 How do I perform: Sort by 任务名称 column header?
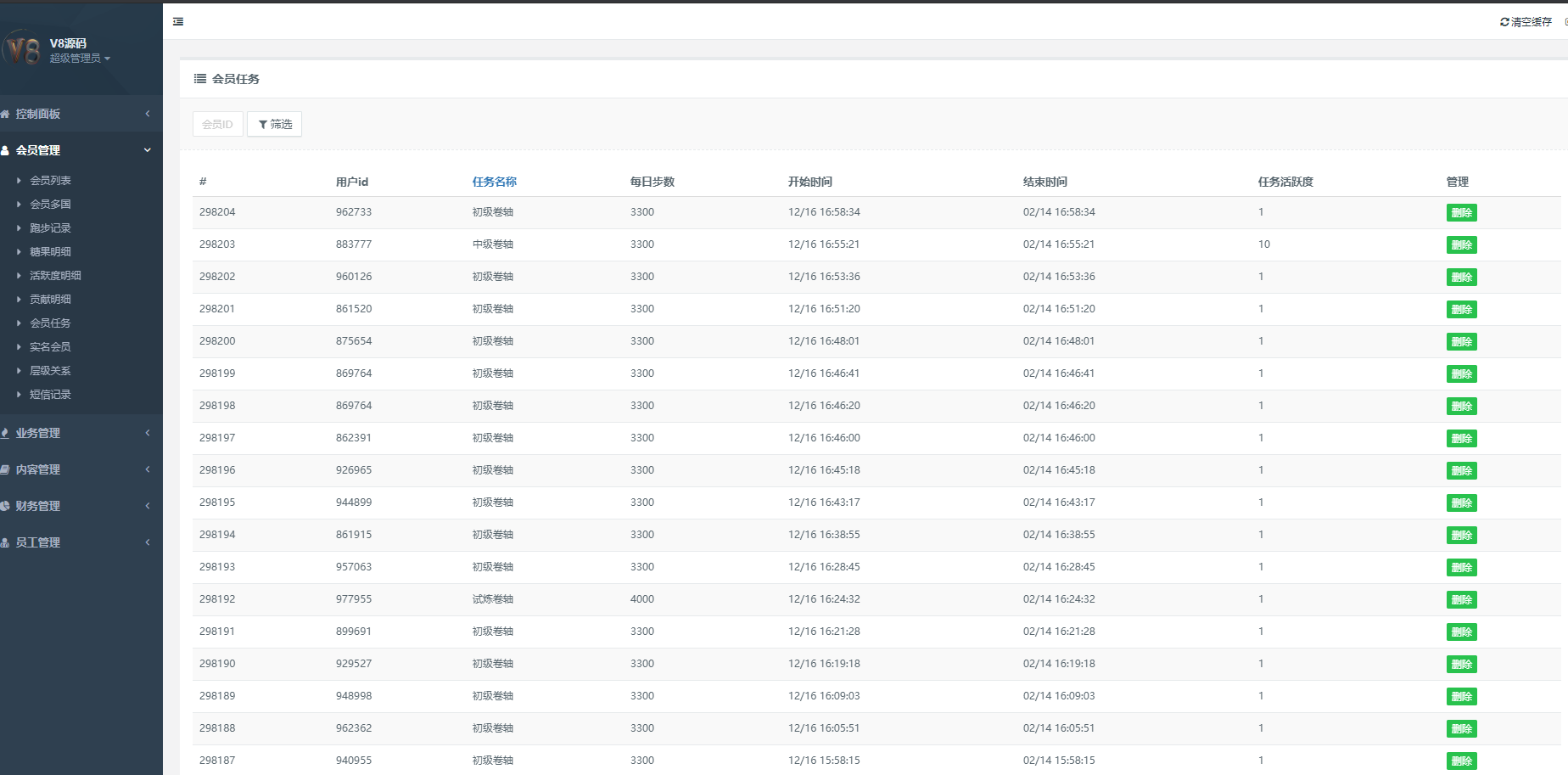[494, 182]
